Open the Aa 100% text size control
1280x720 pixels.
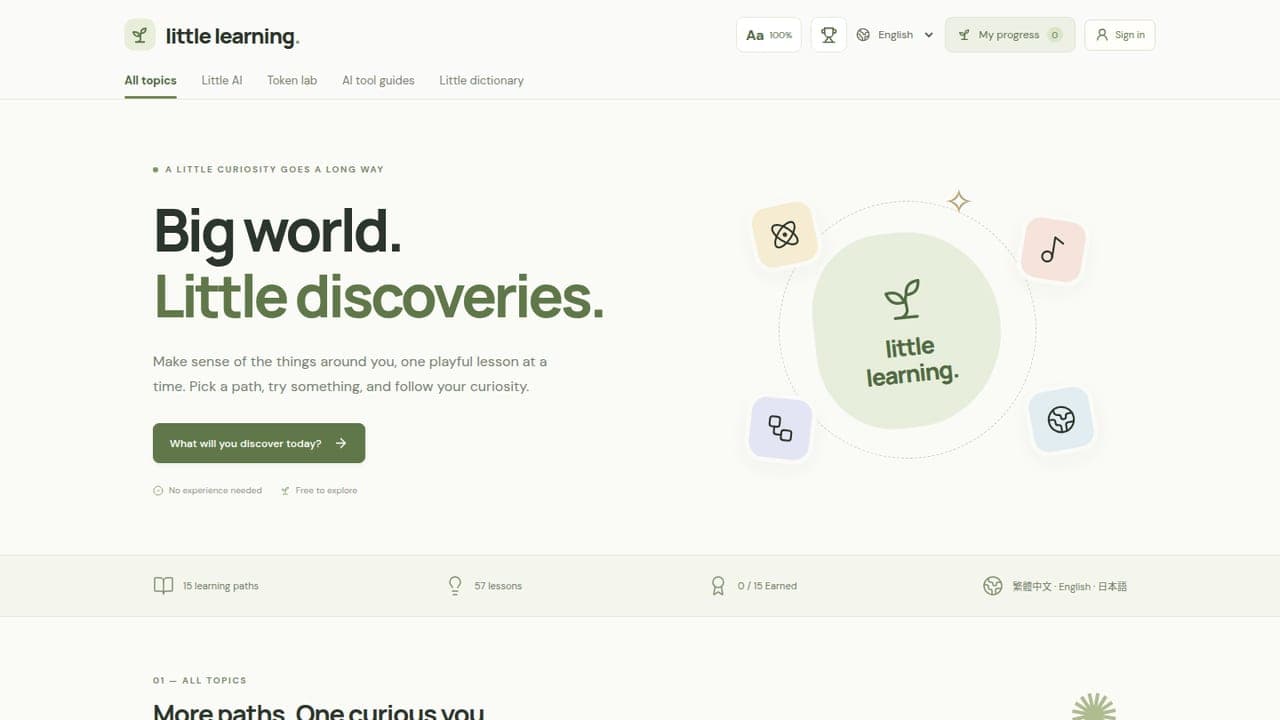(769, 35)
